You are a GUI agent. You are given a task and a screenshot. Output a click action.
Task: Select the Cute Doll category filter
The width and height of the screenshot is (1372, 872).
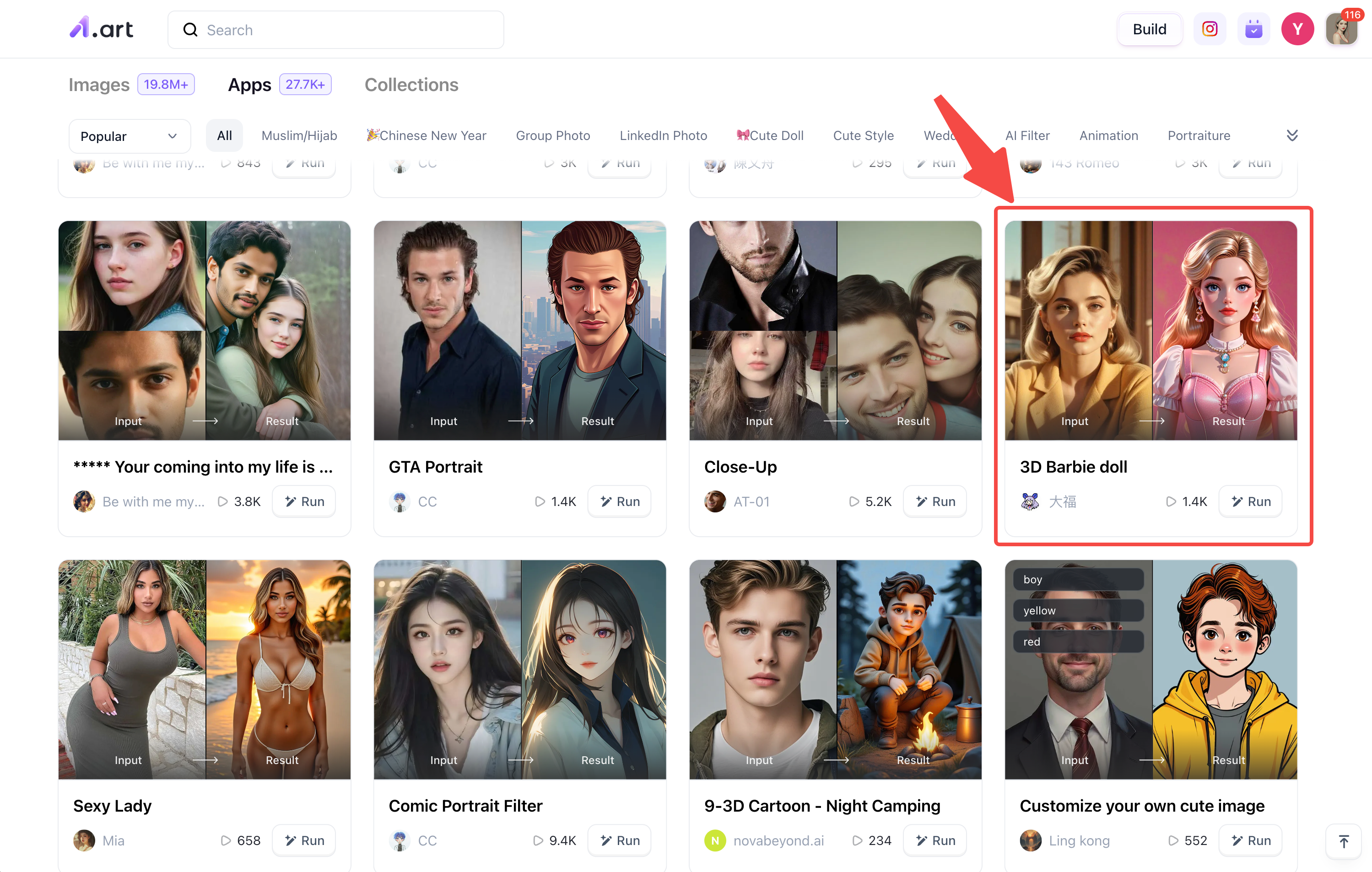click(770, 135)
